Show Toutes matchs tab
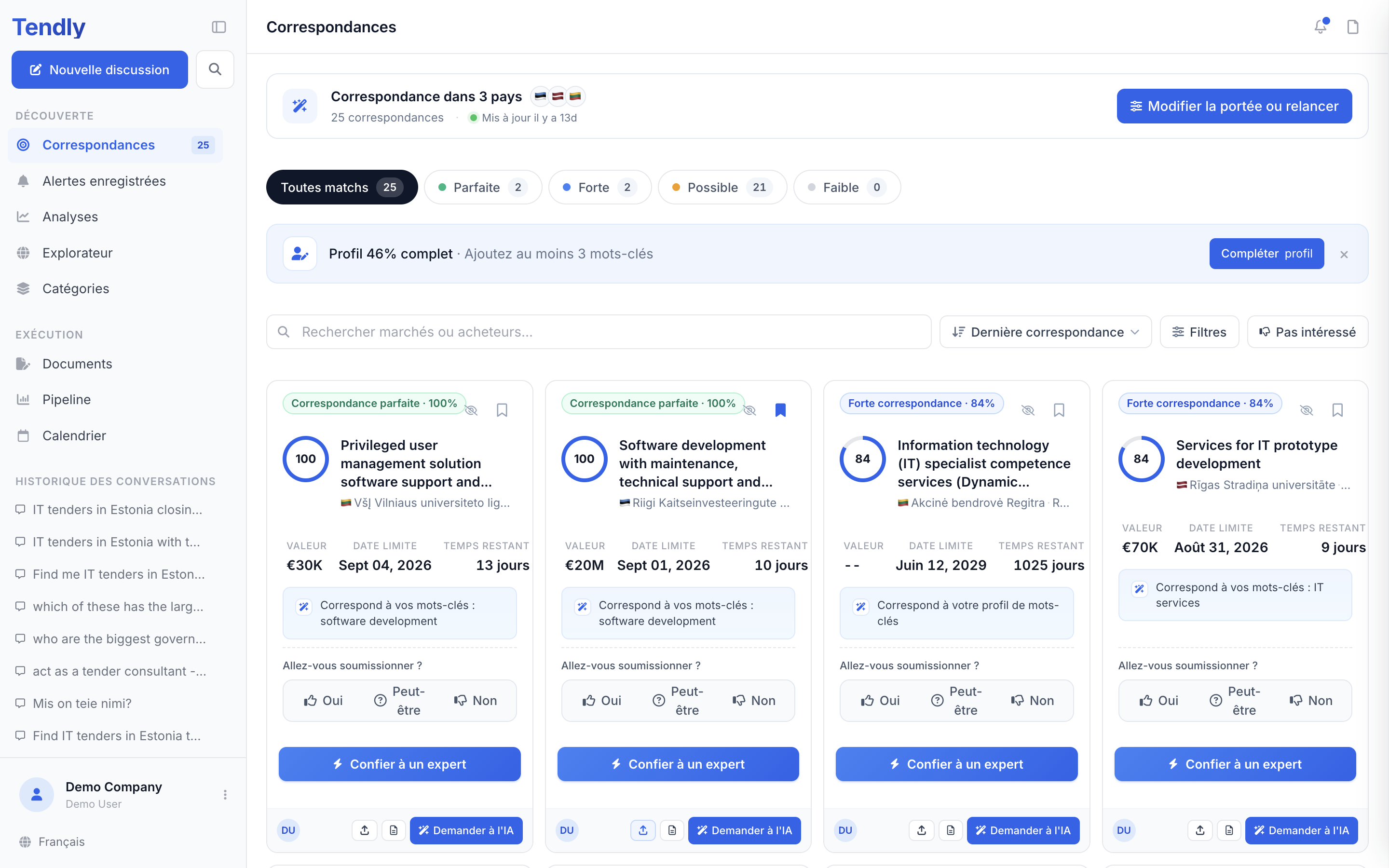The image size is (1389, 868). tap(342, 187)
